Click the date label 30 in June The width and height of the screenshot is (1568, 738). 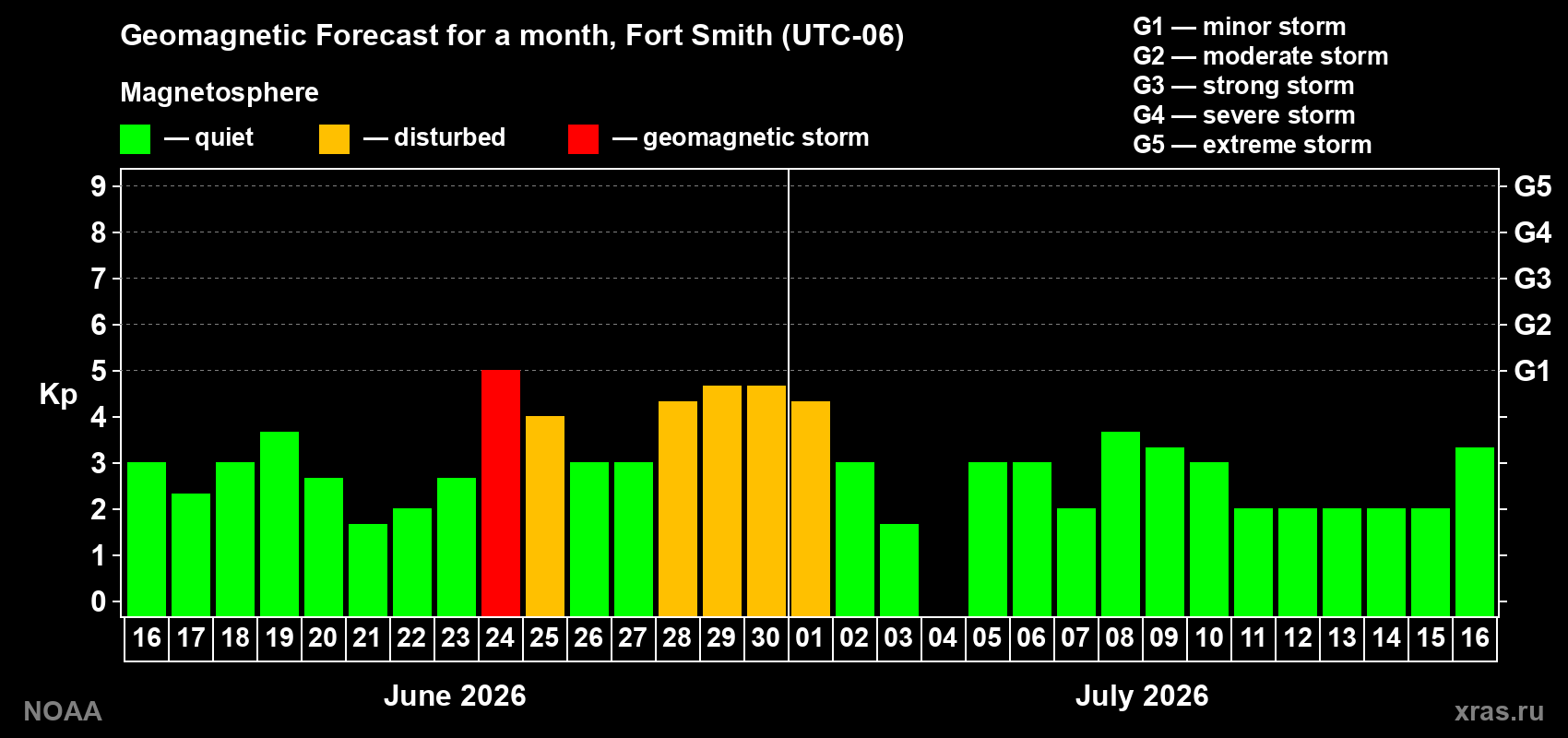[x=766, y=637]
